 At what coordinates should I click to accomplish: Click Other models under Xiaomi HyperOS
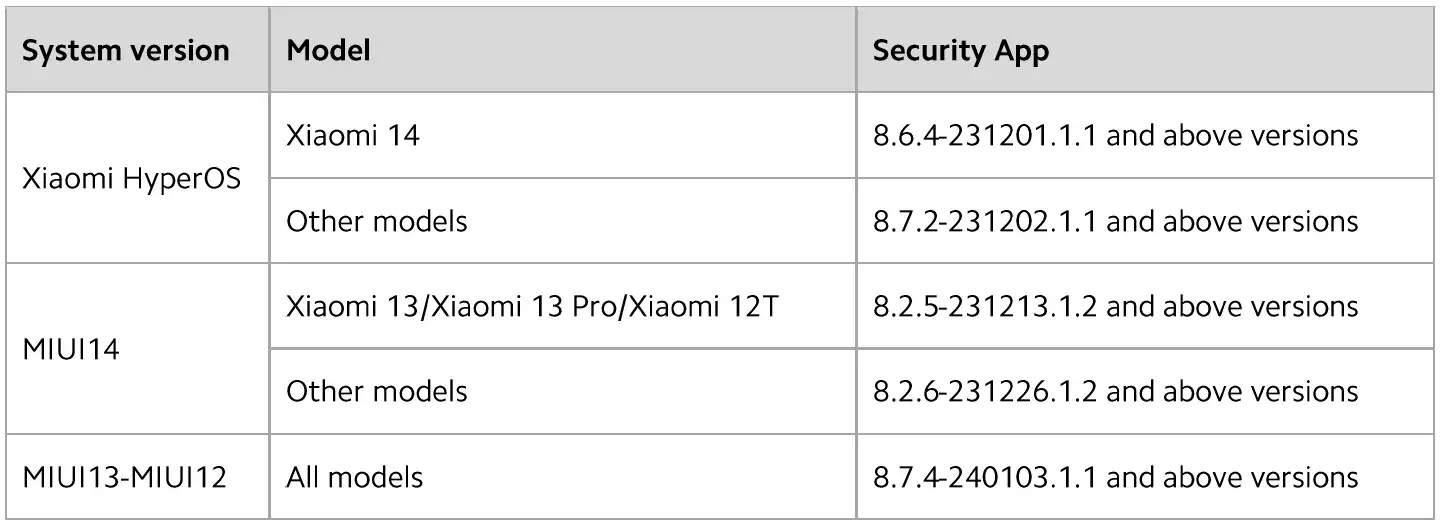click(x=562, y=220)
